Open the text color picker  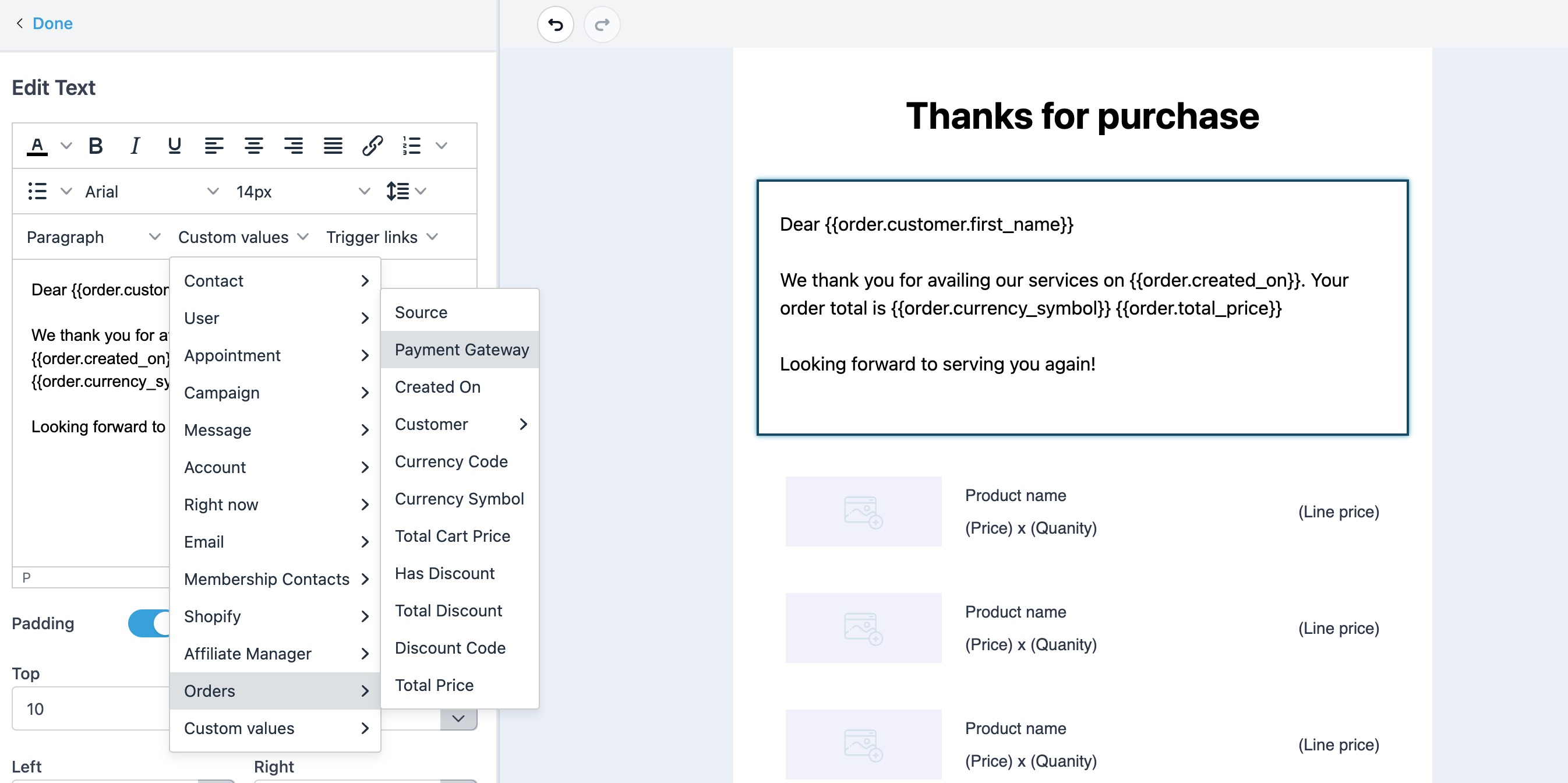37,146
